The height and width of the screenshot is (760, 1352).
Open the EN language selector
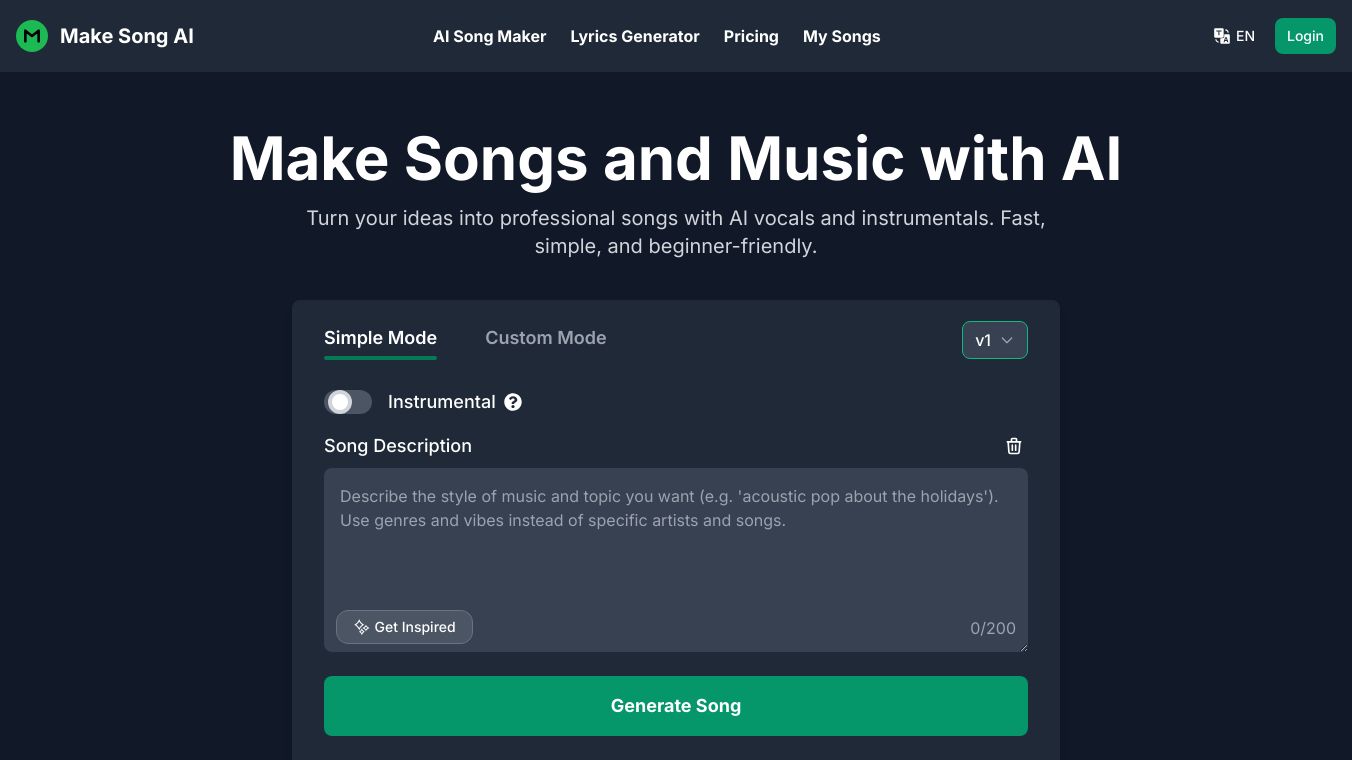coord(1245,36)
